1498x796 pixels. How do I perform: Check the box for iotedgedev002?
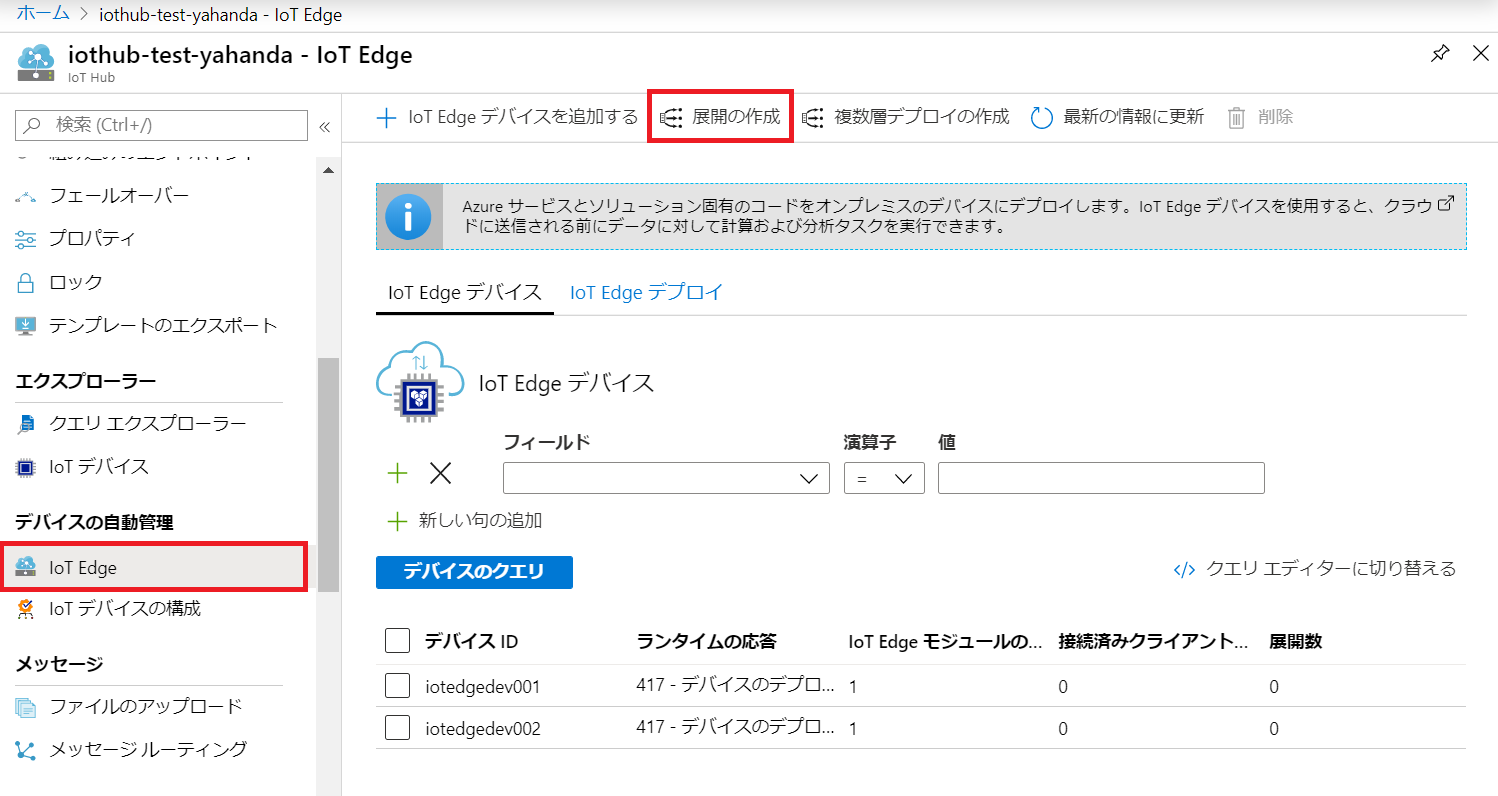click(397, 728)
